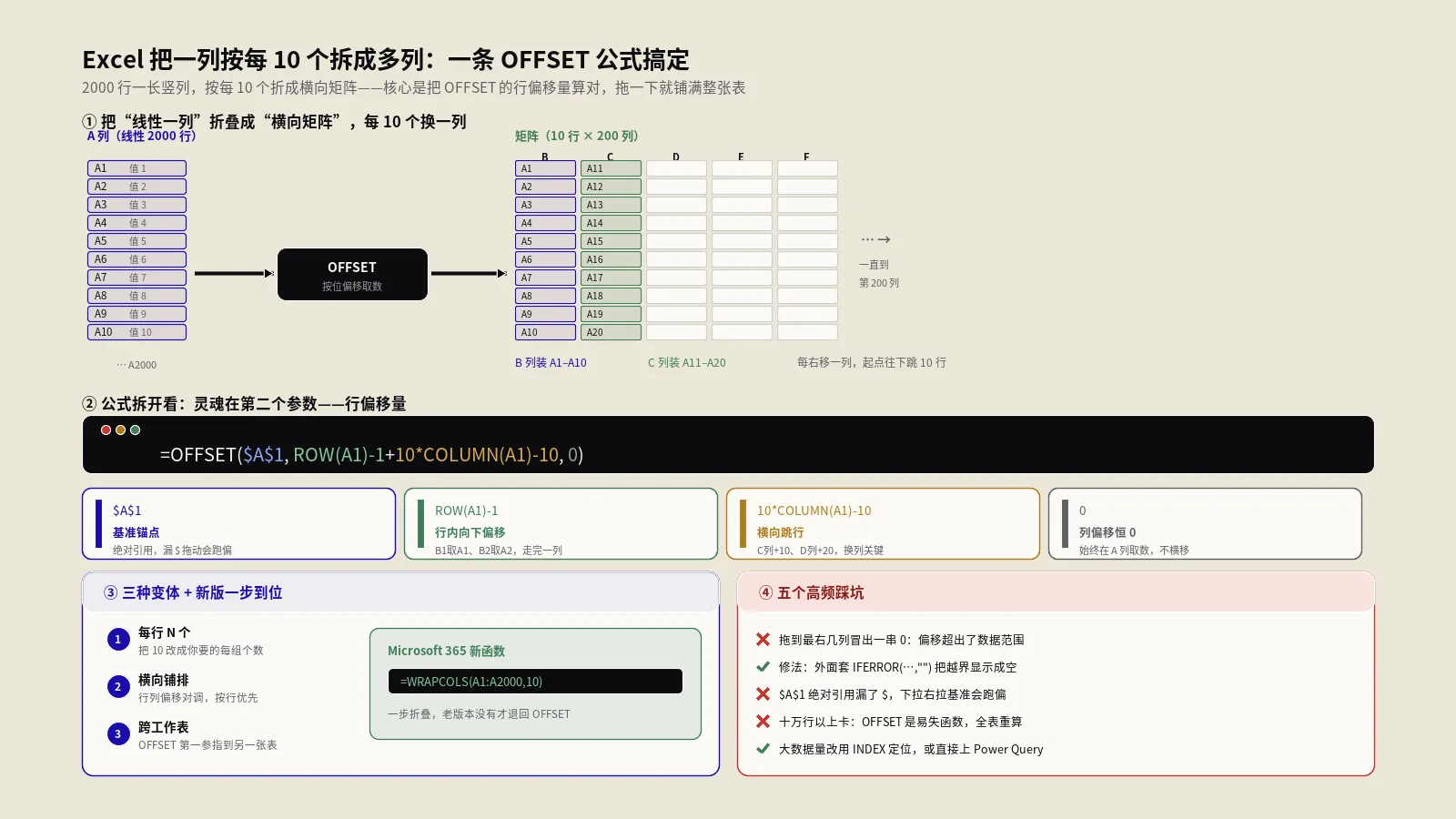Click caption B 列装 A1–A10
This screenshot has height=819, width=1456.
[551, 362]
